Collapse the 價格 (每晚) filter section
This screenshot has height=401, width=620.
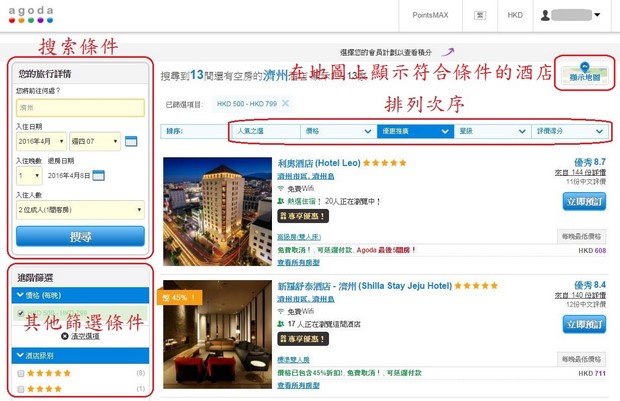(80, 295)
